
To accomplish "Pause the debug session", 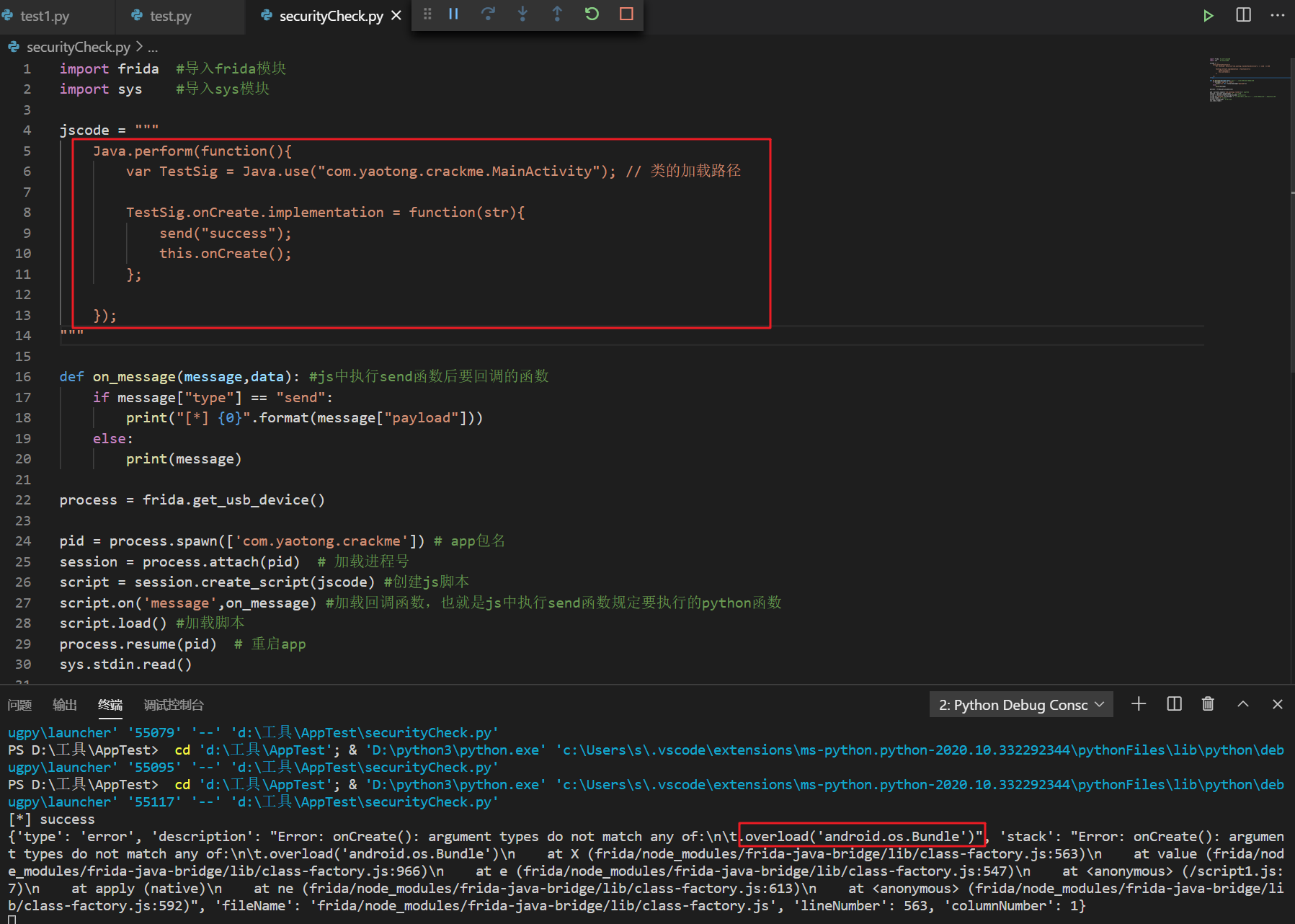I will point(453,14).
